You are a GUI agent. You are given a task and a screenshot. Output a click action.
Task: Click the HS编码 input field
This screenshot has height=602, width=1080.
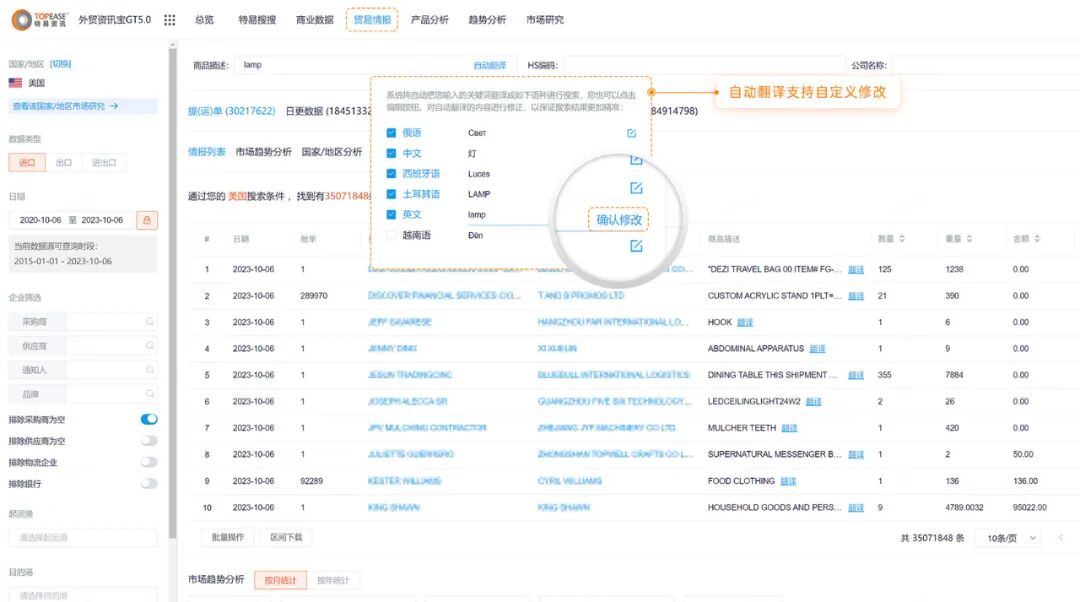click(x=703, y=65)
